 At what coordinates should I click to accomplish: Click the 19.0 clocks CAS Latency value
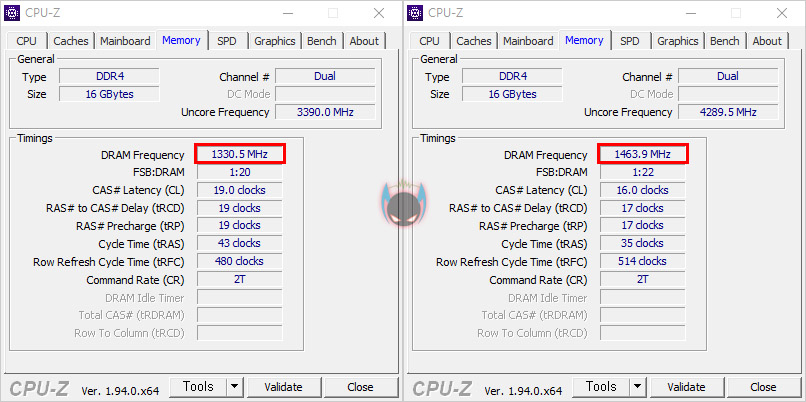click(240, 190)
